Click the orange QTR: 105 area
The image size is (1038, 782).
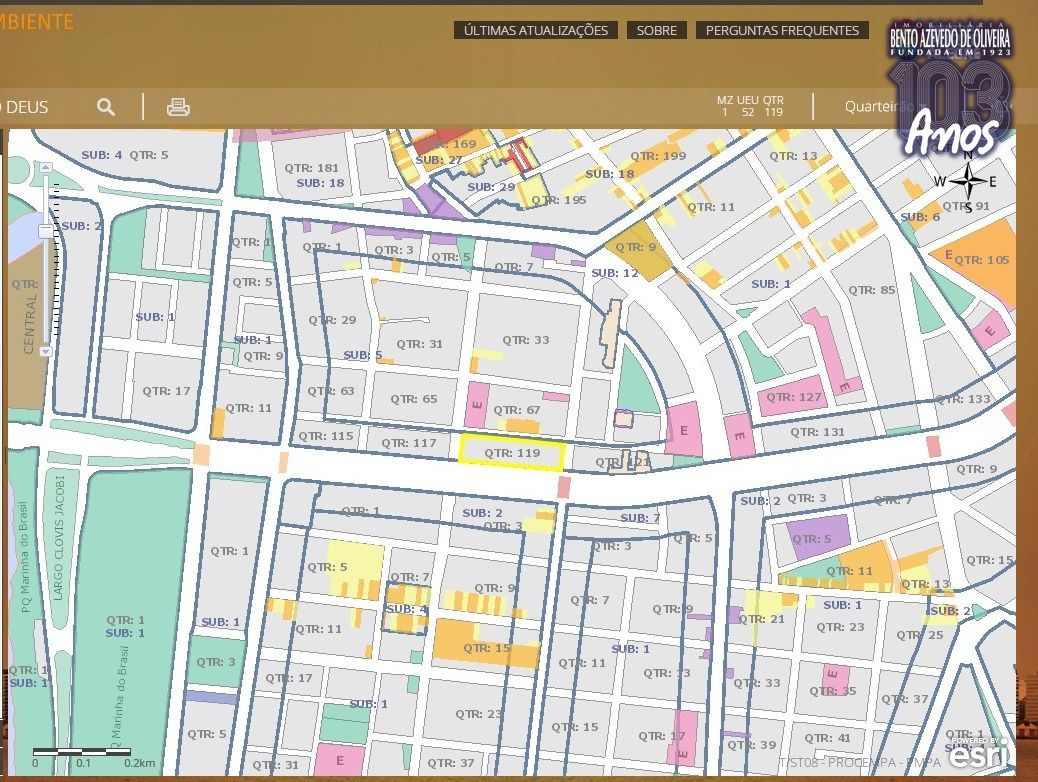click(981, 260)
